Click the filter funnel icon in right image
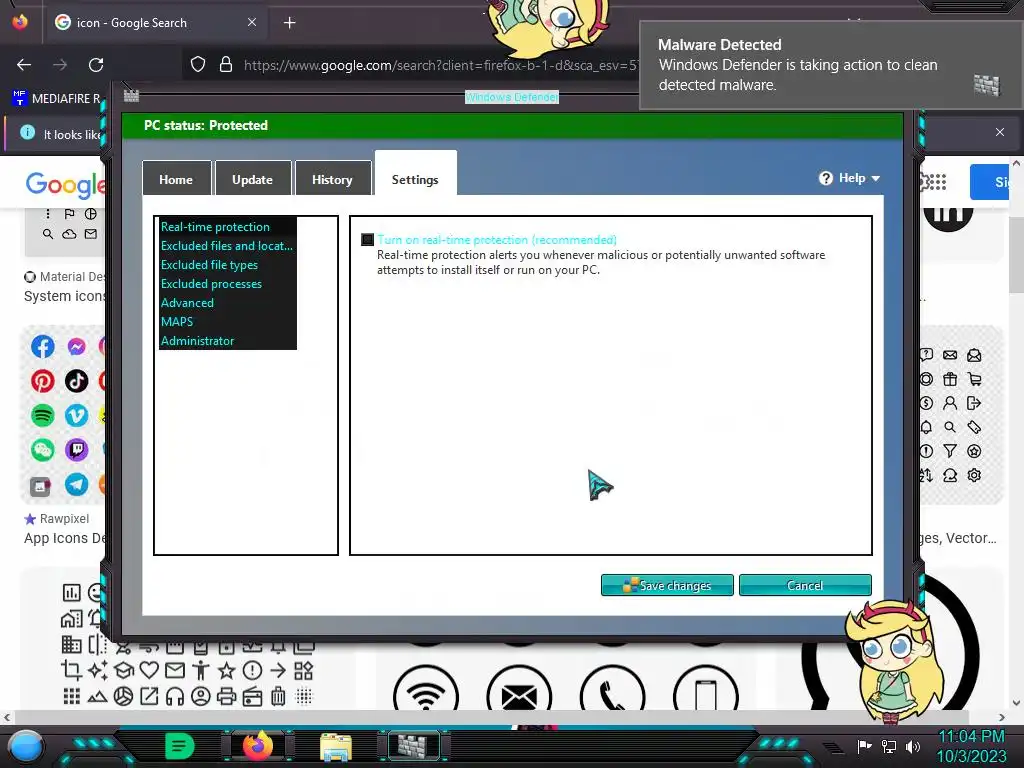 pyautogui.click(x=950, y=451)
